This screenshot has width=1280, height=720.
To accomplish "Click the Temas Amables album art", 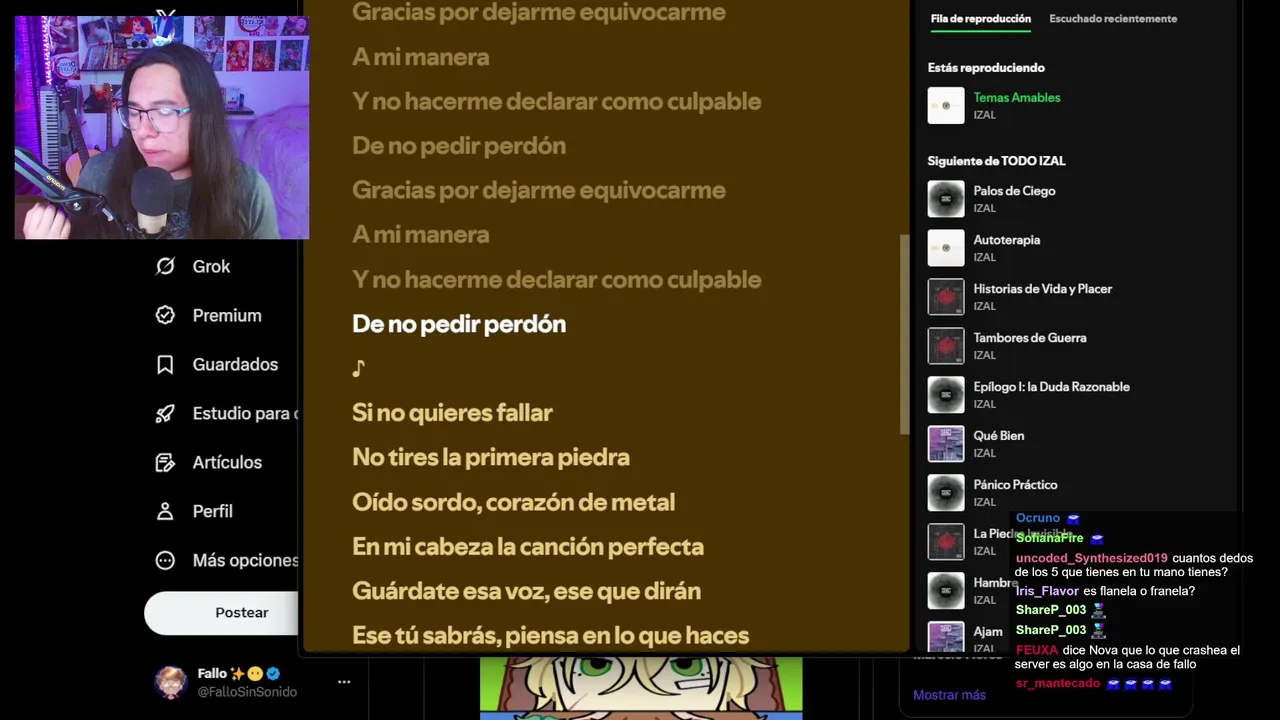I will [x=946, y=105].
